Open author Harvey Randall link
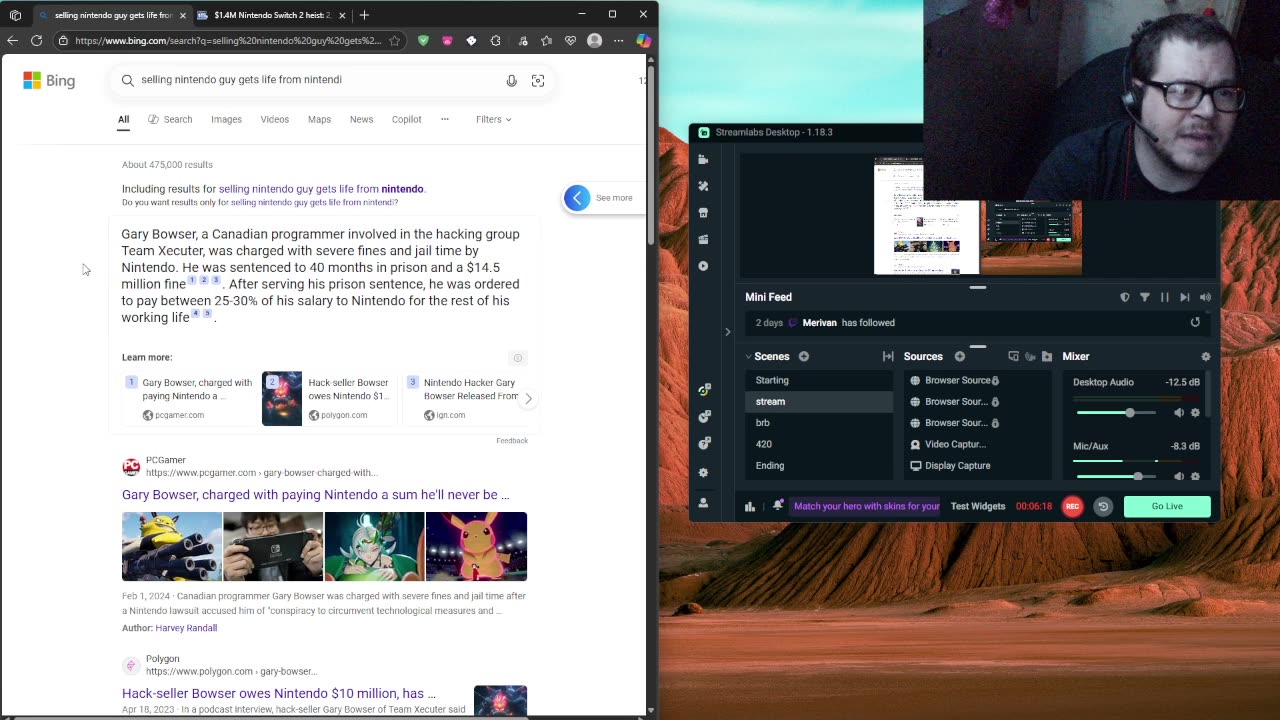This screenshot has width=1280, height=720. pos(186,628)
